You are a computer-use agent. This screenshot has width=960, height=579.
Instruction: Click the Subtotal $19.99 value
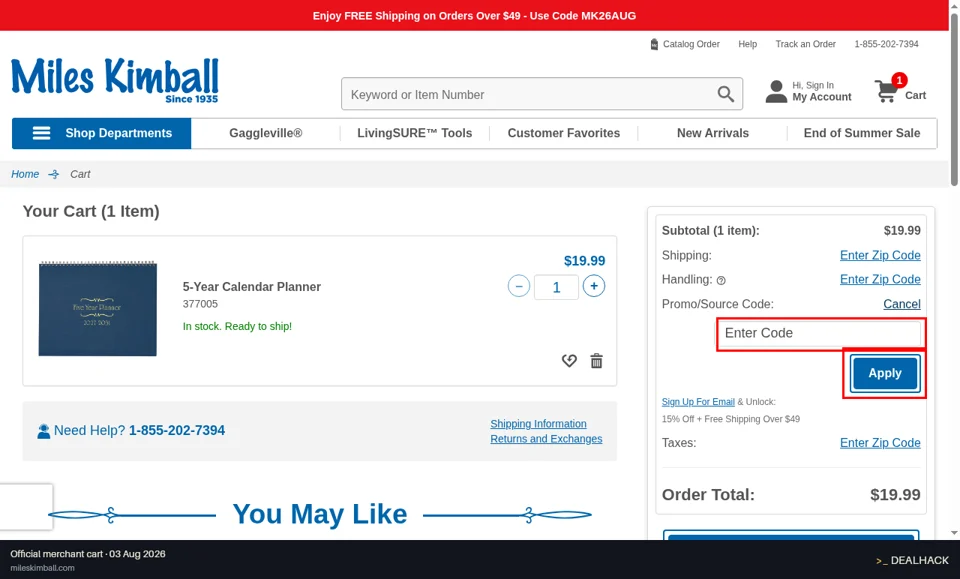pyautogui.click(x=902, y=230)
